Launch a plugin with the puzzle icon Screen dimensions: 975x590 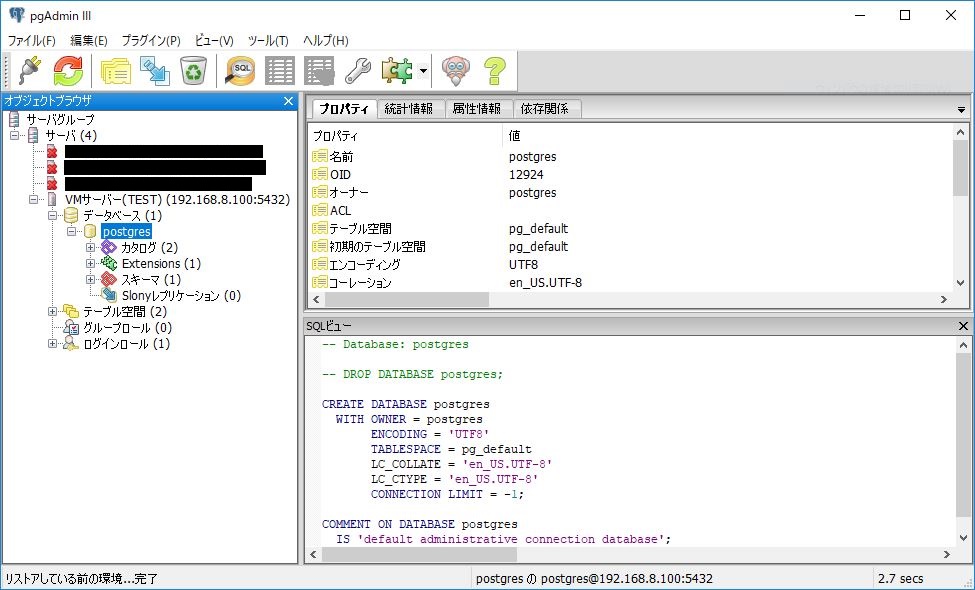tap(395, 70)
